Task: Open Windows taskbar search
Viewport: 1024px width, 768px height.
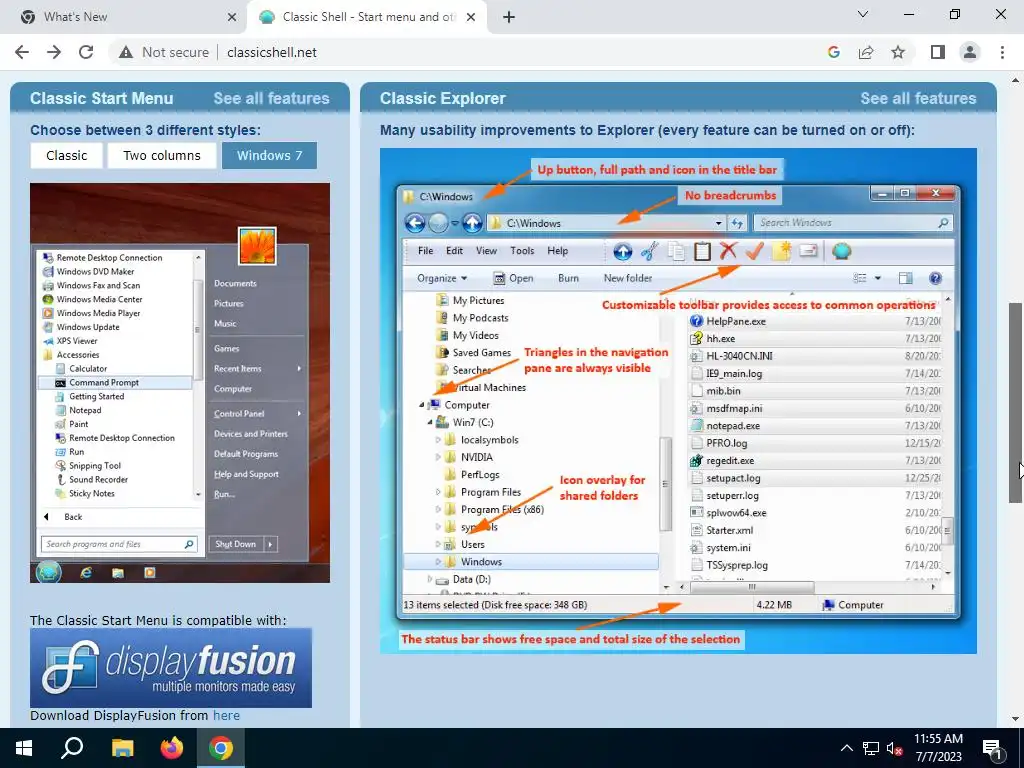Action: coord(72,748)
